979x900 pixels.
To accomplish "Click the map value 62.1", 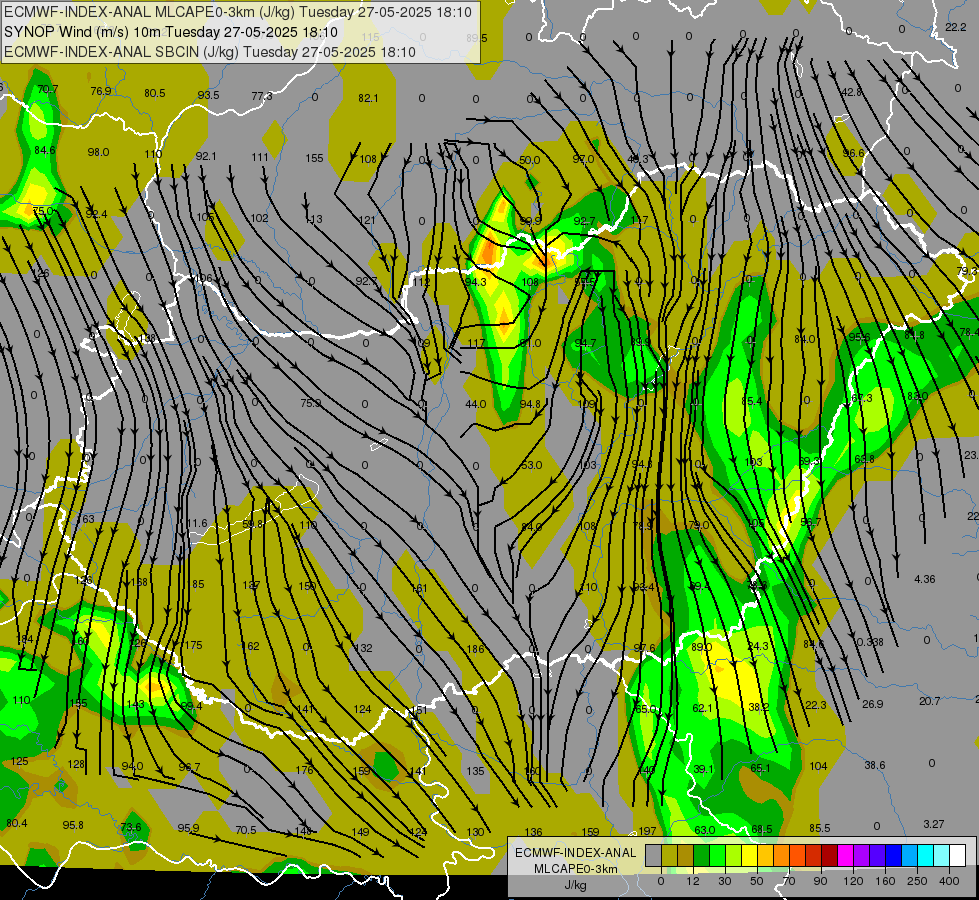I will pyautogui.click(x=702, y=708).
